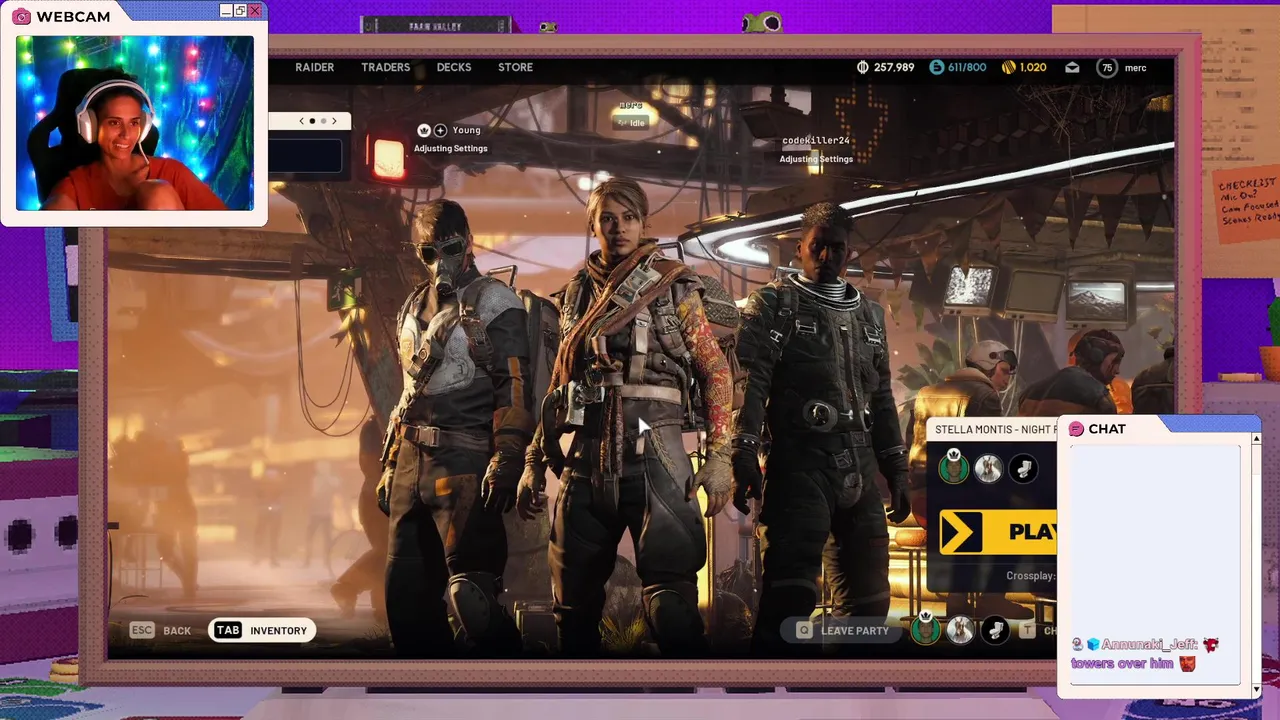
Task: Click the Idle status badge
Action: click(x=631, y=122)
